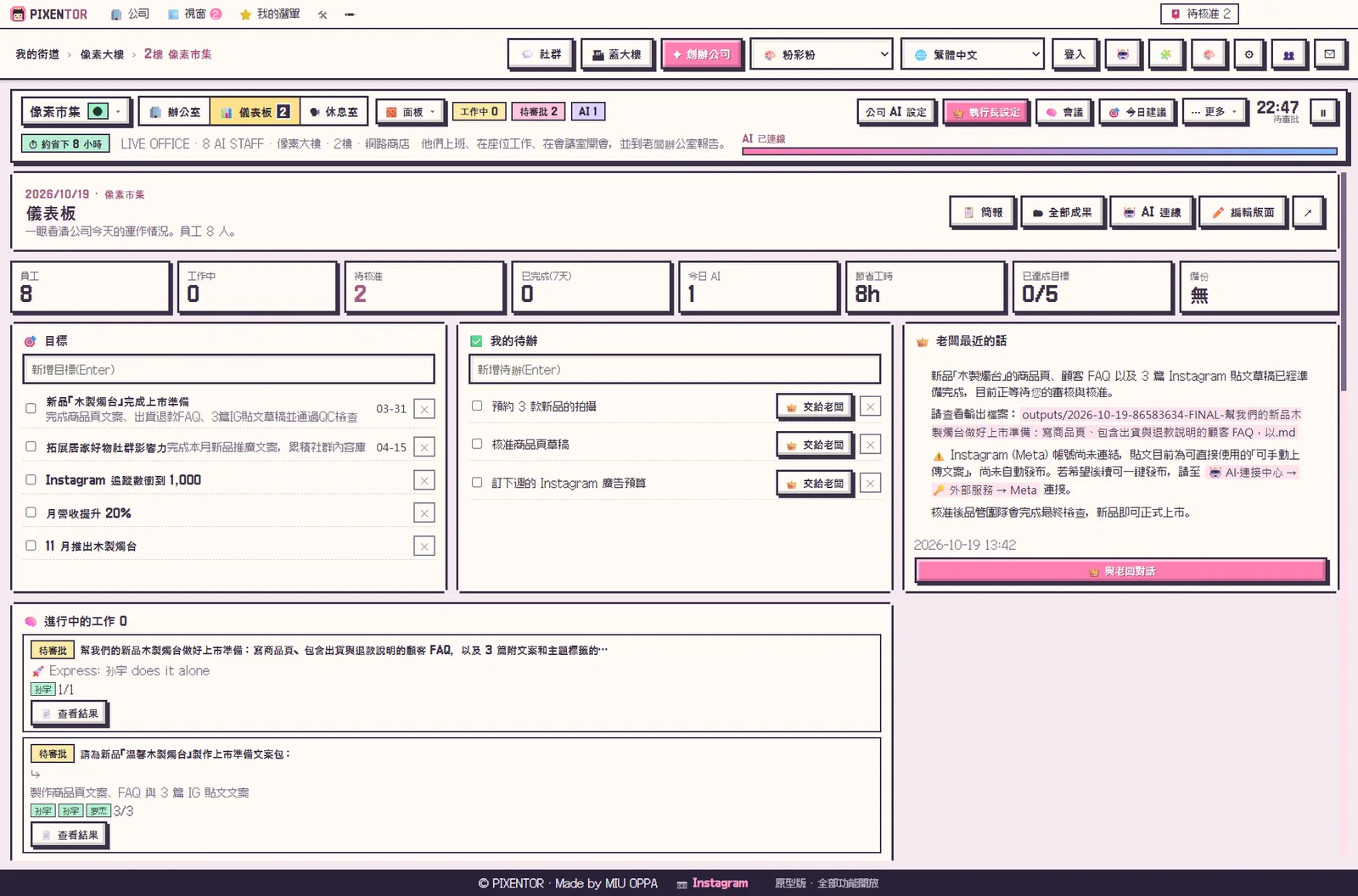The width and height of the screenshot is (1358, 896).
Task: Delete the 核准商品頁草稿 to-do item
Action: 870,445
